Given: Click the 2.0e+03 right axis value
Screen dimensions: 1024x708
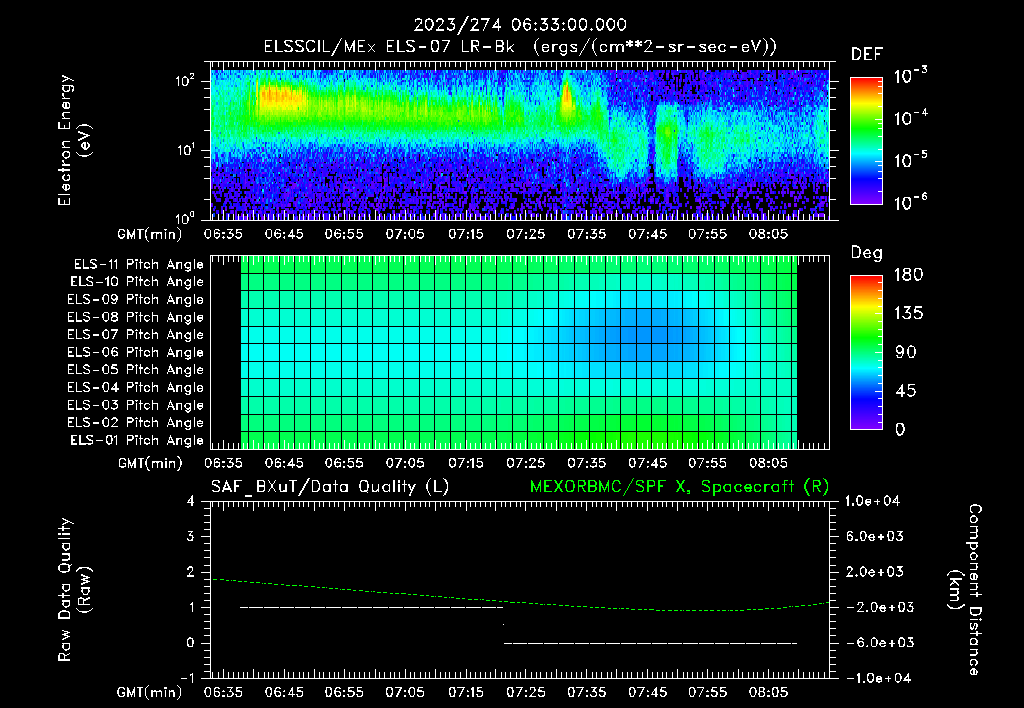Looking at the screenshot, I should point(875,572).
